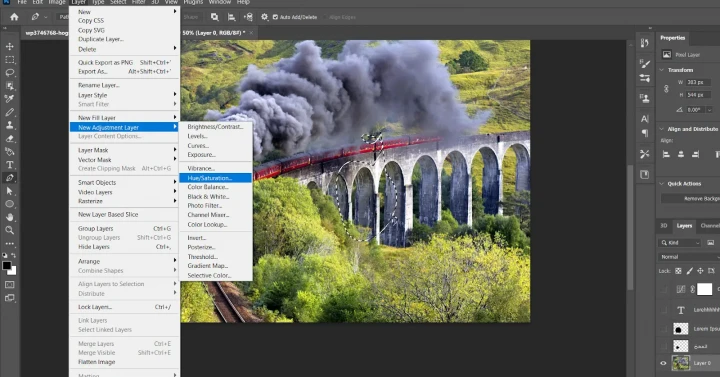Image resolution: width=720 pixels, height=377 pixels.
Task: Select the Eraser tool
Action: (10, 138)
